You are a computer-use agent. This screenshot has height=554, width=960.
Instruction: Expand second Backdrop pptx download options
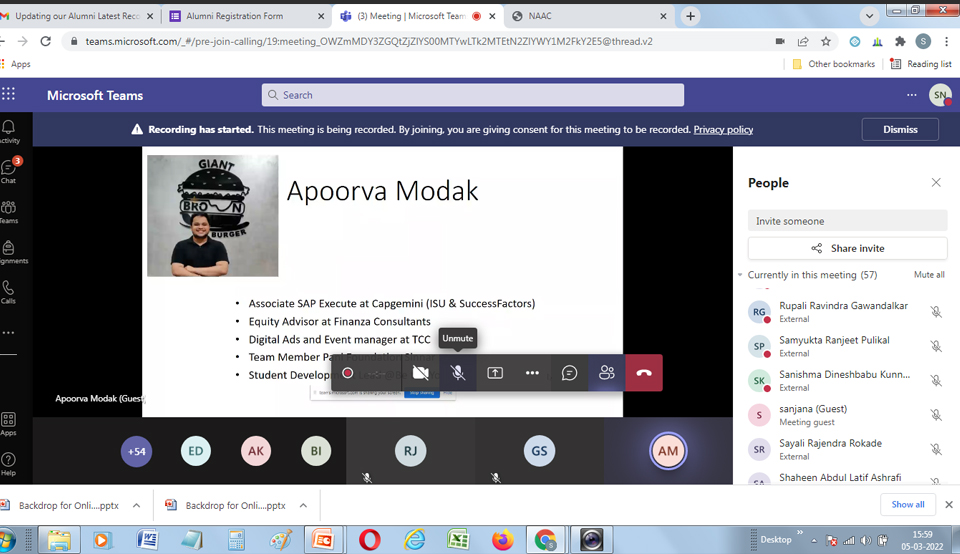coord(303,505)
